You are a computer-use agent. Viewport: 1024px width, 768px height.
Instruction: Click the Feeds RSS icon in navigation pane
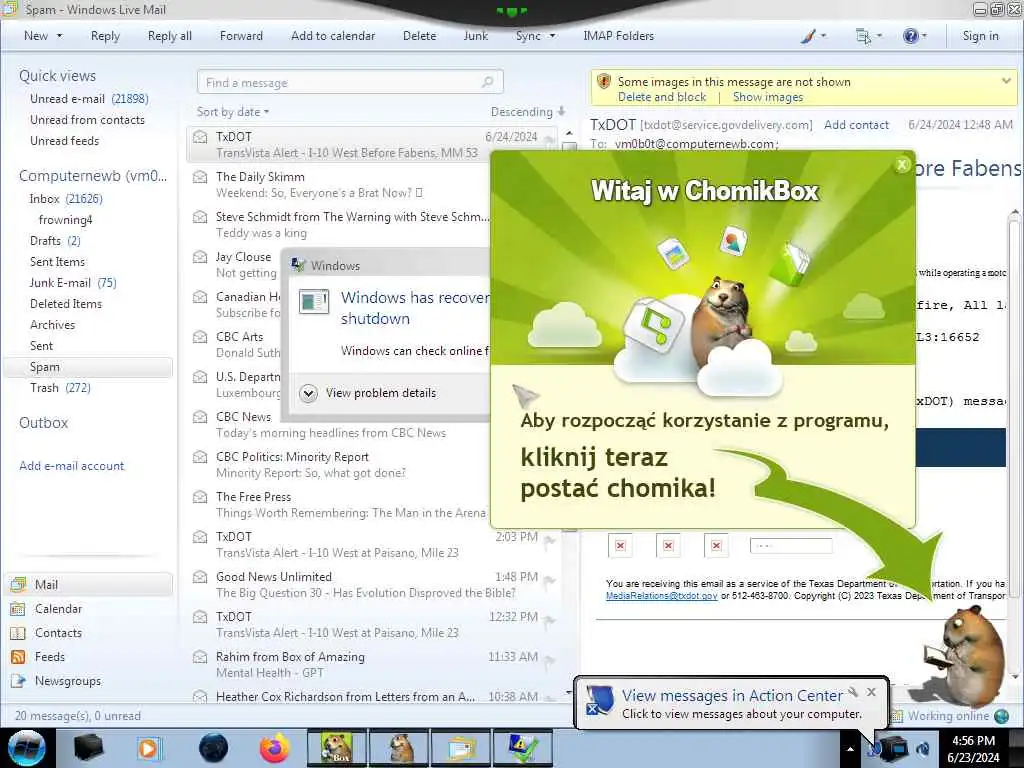(x=18, y=657)
